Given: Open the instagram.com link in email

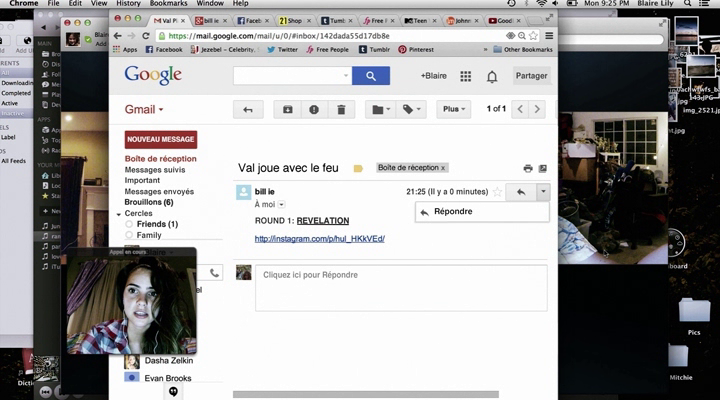Looking at the screenshot, I should [320, 239].
